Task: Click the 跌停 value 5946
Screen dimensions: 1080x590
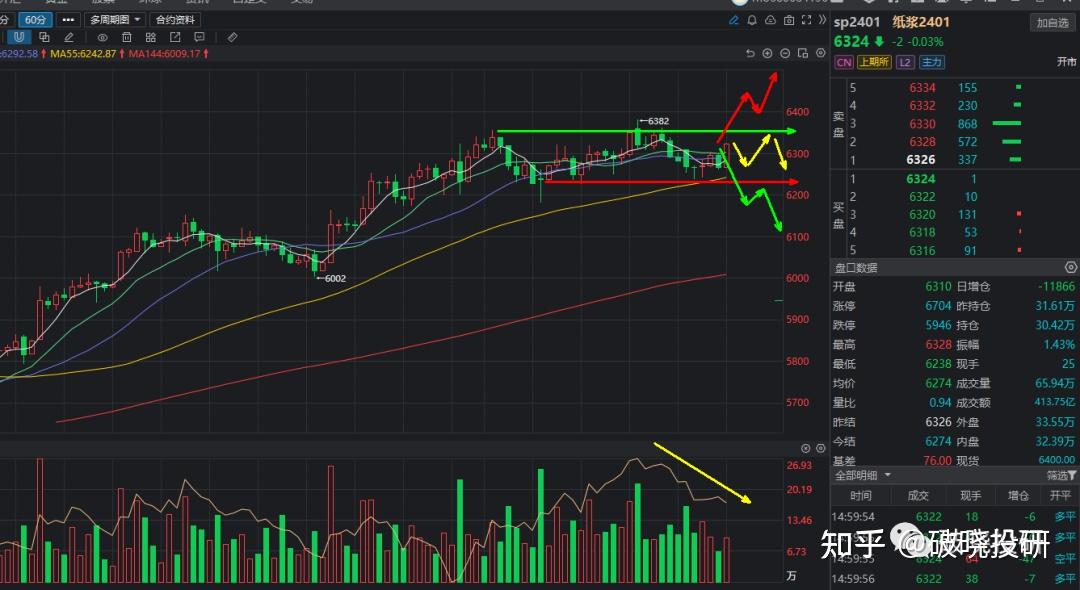Action: pos(938,325)
